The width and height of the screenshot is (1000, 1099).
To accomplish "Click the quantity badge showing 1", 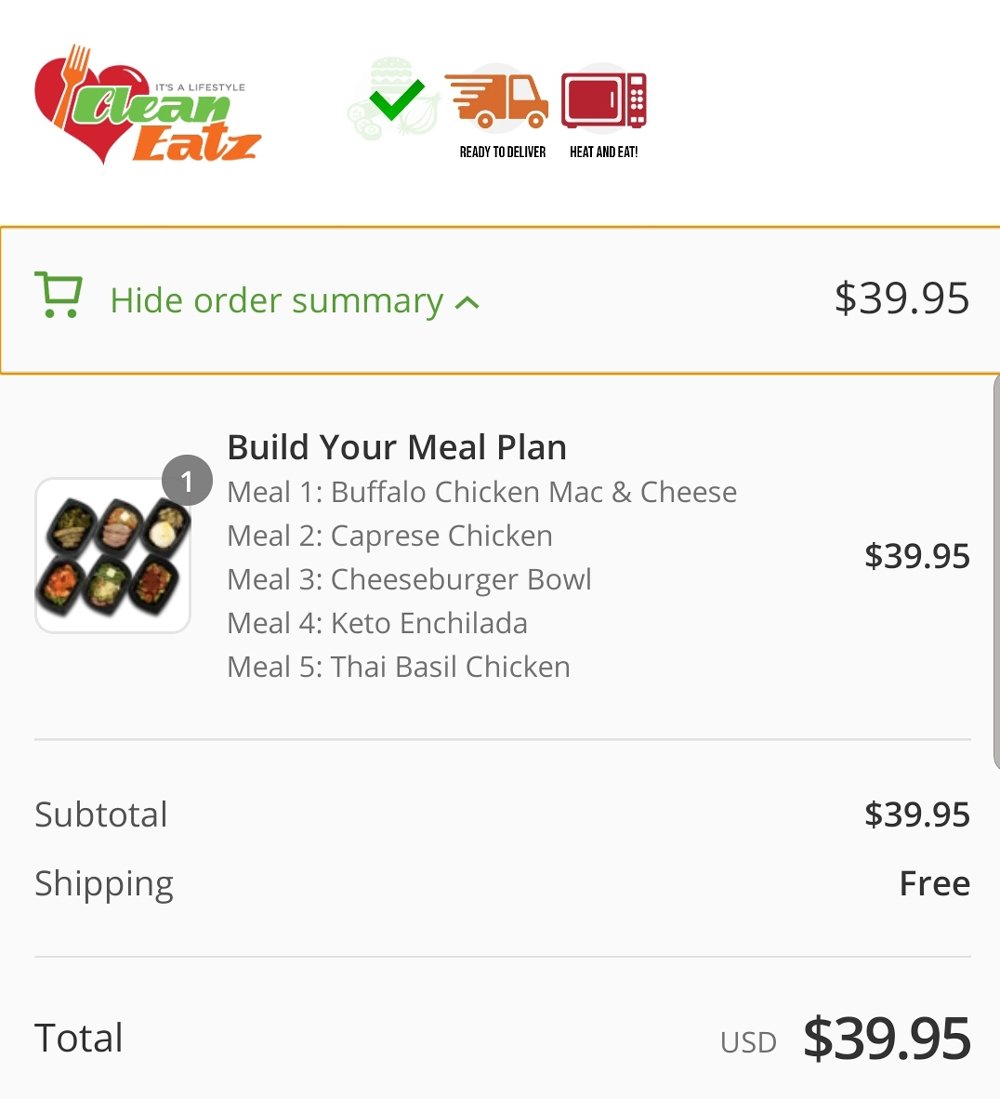I will tap(187, 480).
